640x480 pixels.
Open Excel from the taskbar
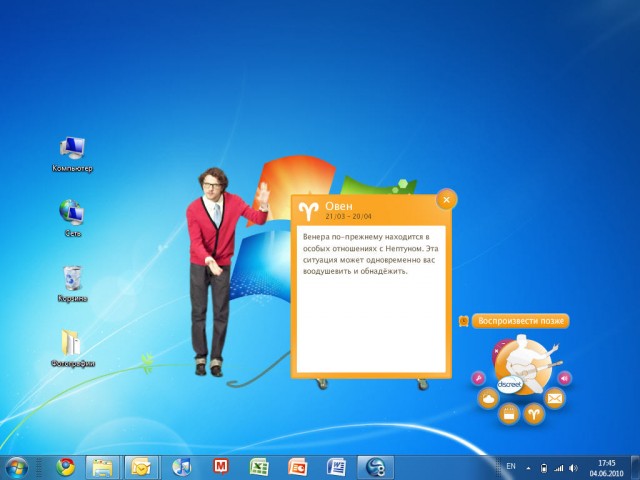click(x=259, y=467)
